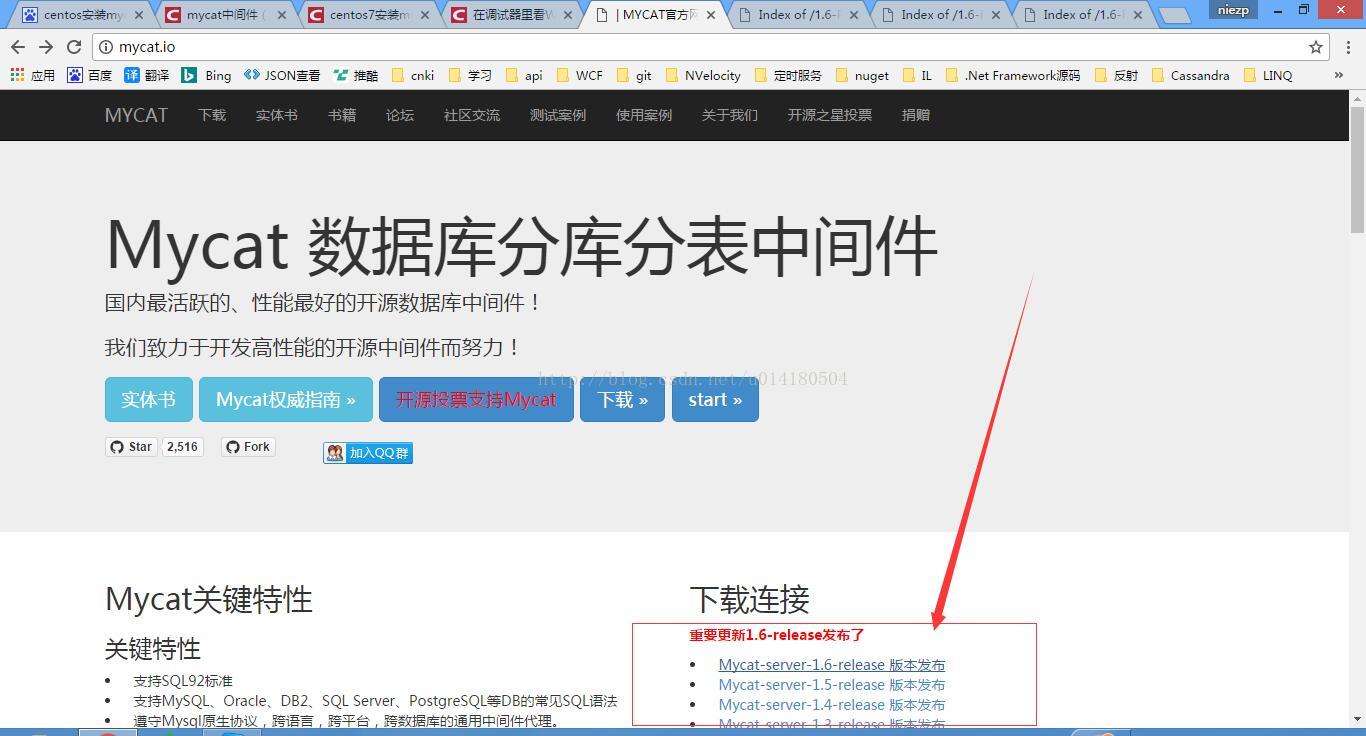Open the 下载 navbar menu item

pos(212,115)
